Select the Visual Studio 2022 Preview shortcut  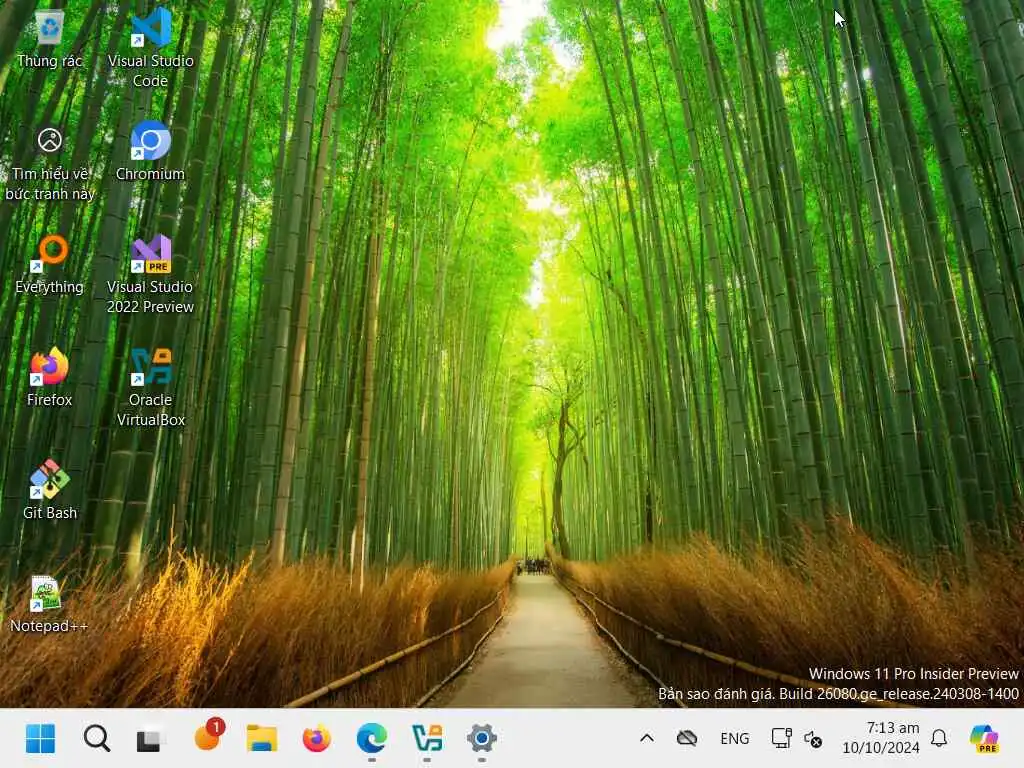click(x=150, y=274)
